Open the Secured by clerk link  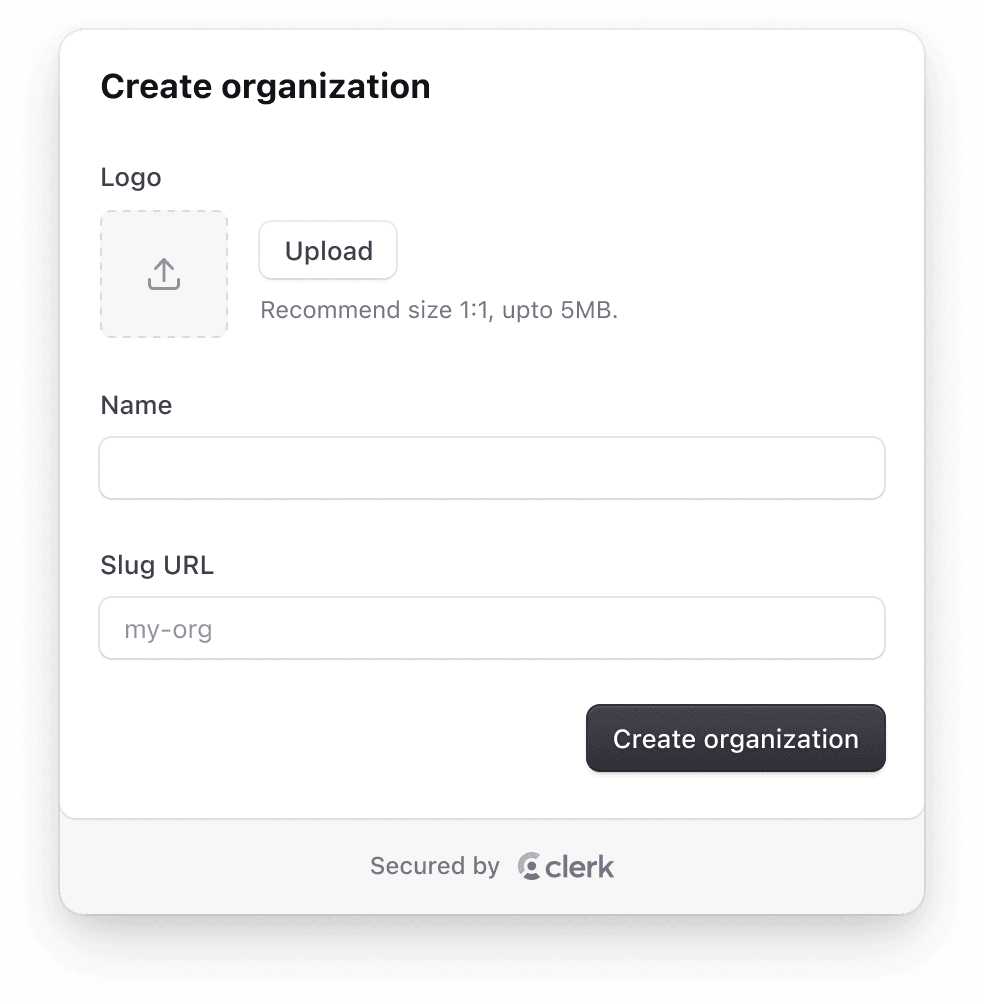pyautogui.click(x=491, y=866)
